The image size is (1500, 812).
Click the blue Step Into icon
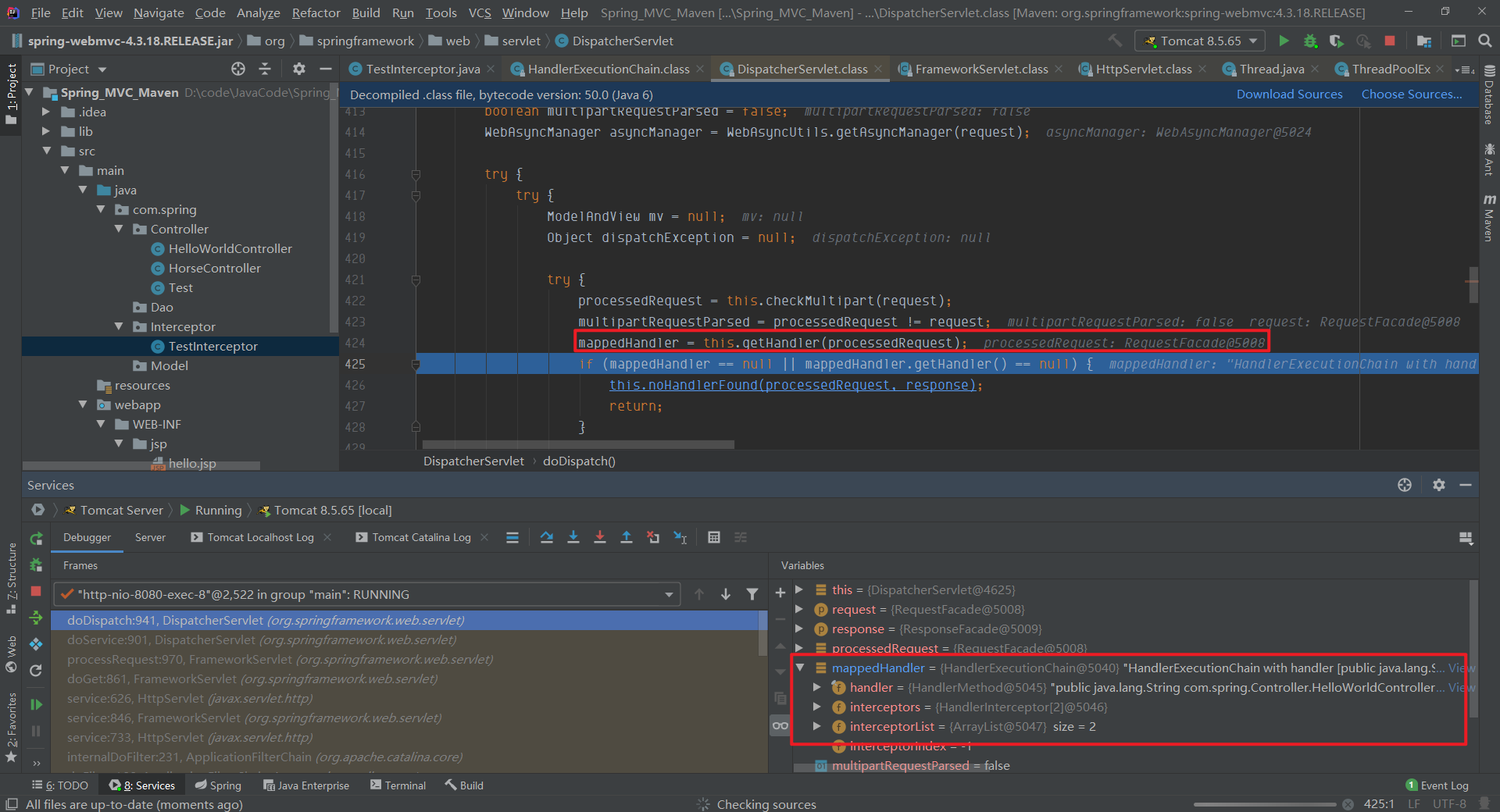tap(573, 537)
